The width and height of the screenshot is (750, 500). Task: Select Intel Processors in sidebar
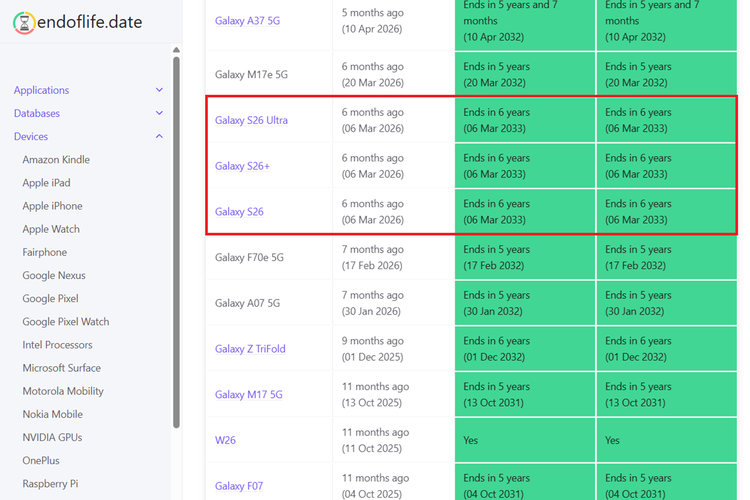coord(57,344)
